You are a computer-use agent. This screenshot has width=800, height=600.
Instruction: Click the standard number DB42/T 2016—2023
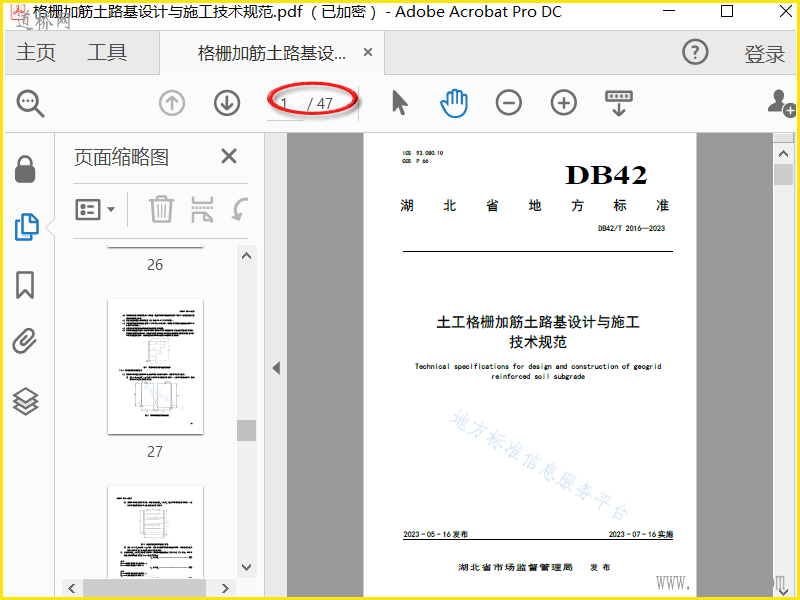coord(631,228)
